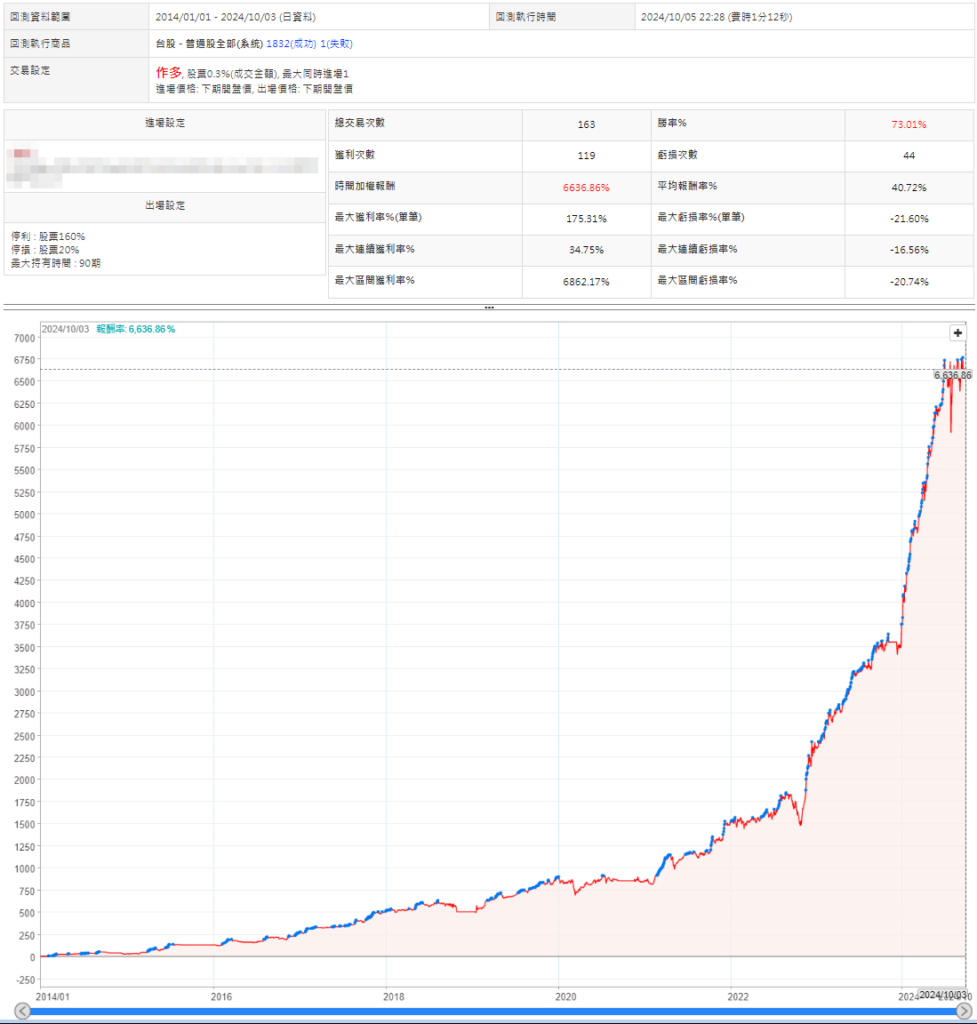Select the 停利 : 股票160% line
This screenshot has width=977, height=1024.
48,236
